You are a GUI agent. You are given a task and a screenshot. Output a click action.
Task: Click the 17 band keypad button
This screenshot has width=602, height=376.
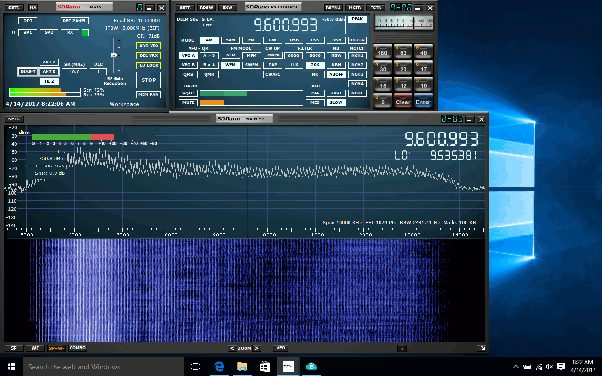pos(423,68)
